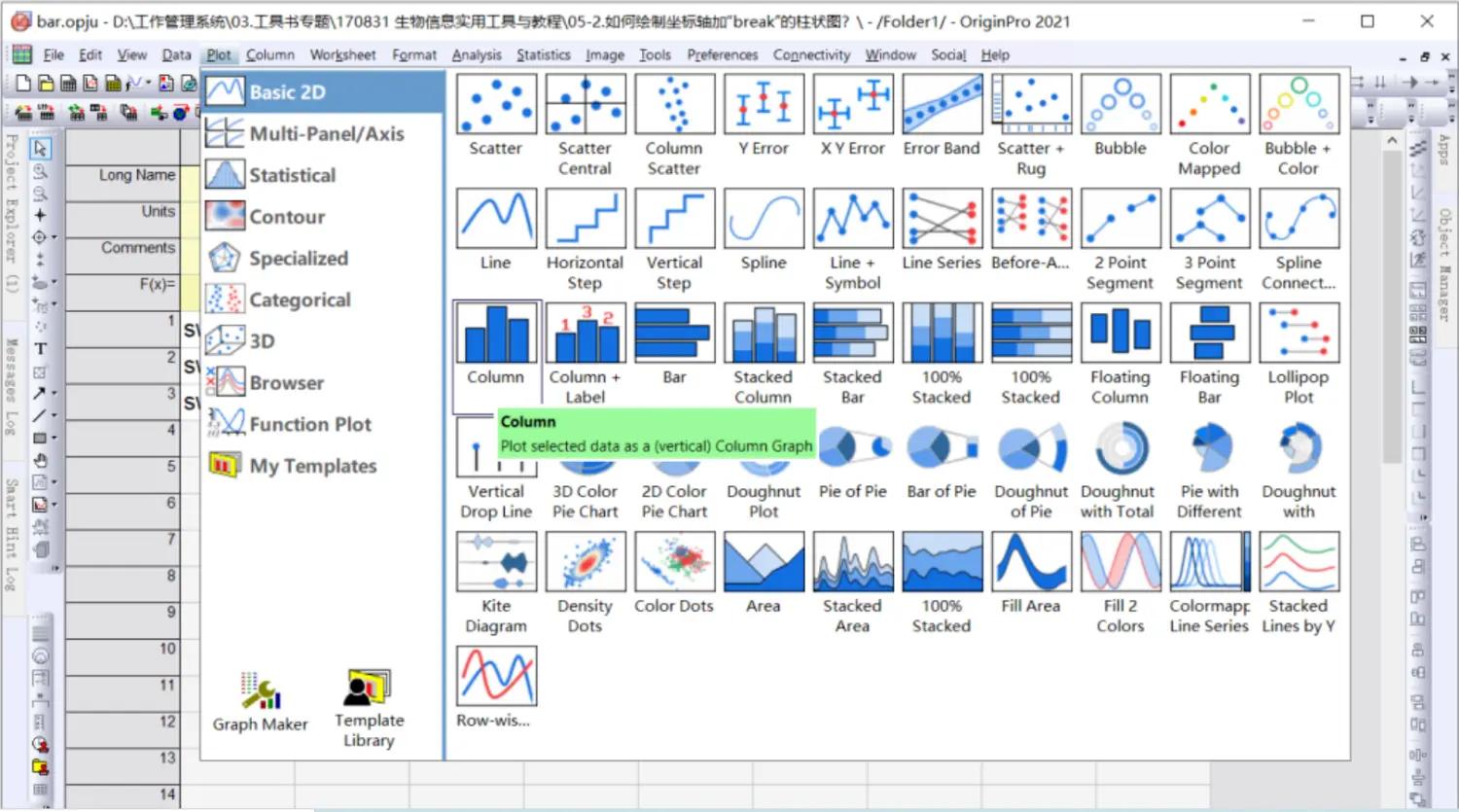Select the Color Mapped plot
This screenshot has height=812, width=1459.
pyautogui.click(x=1210, y=104)
